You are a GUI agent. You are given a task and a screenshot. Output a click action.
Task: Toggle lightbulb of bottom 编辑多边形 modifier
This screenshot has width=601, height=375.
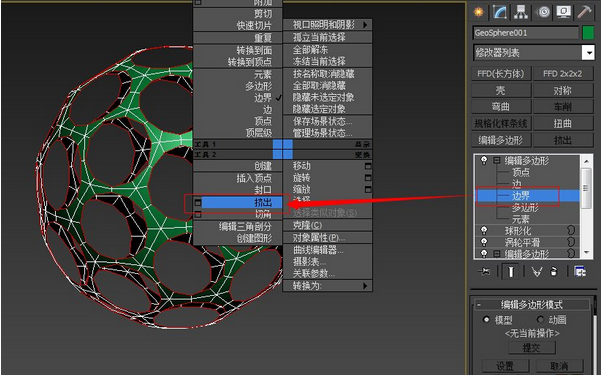(484, 253)
